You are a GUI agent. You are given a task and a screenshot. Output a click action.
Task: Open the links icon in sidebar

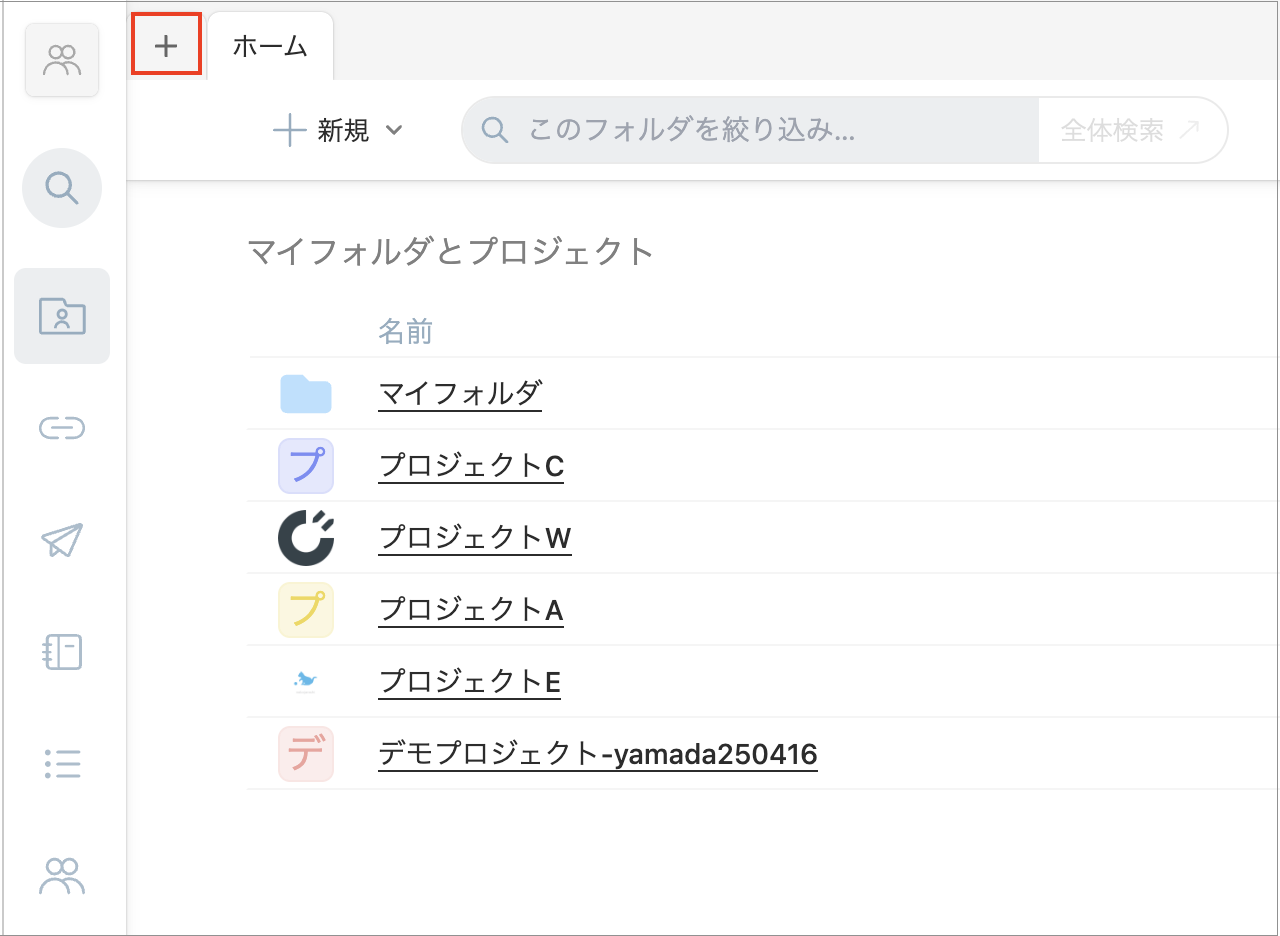[x=62, y=428]
